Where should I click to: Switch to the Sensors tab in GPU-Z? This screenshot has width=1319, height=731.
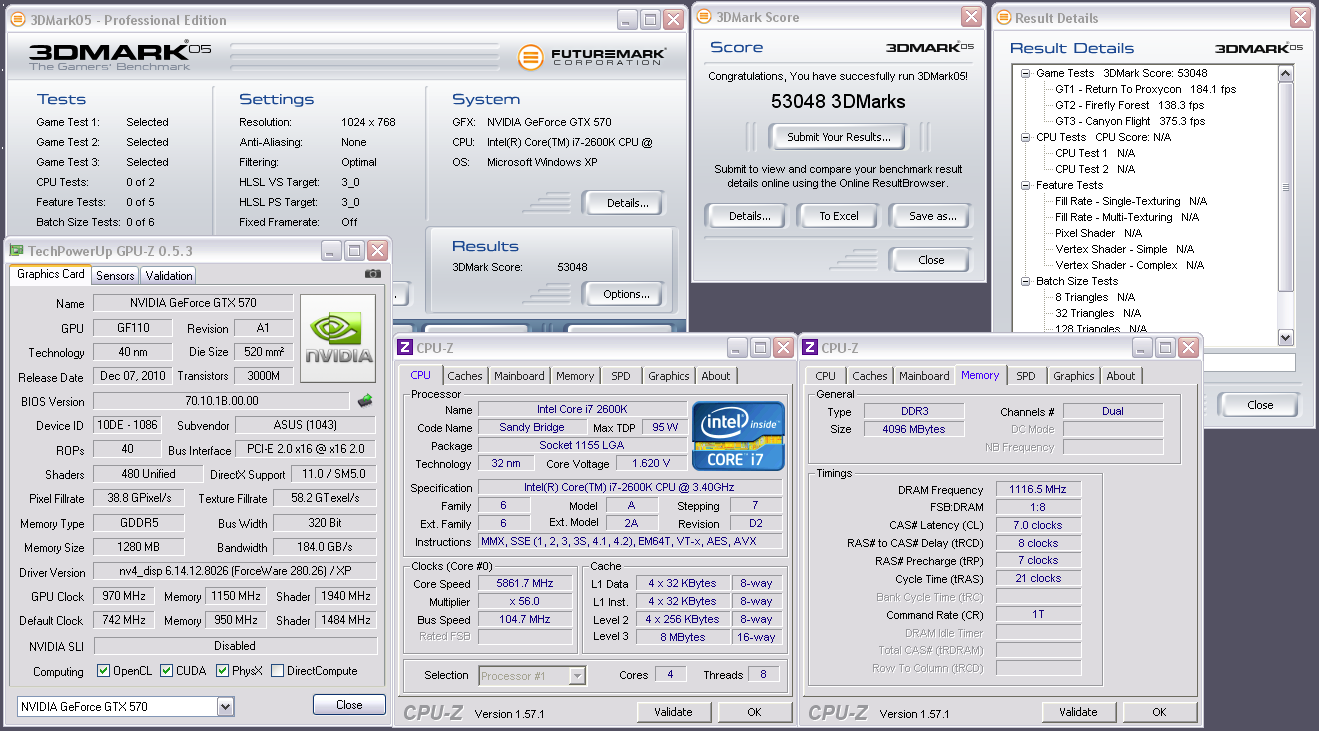coord(115,276)
